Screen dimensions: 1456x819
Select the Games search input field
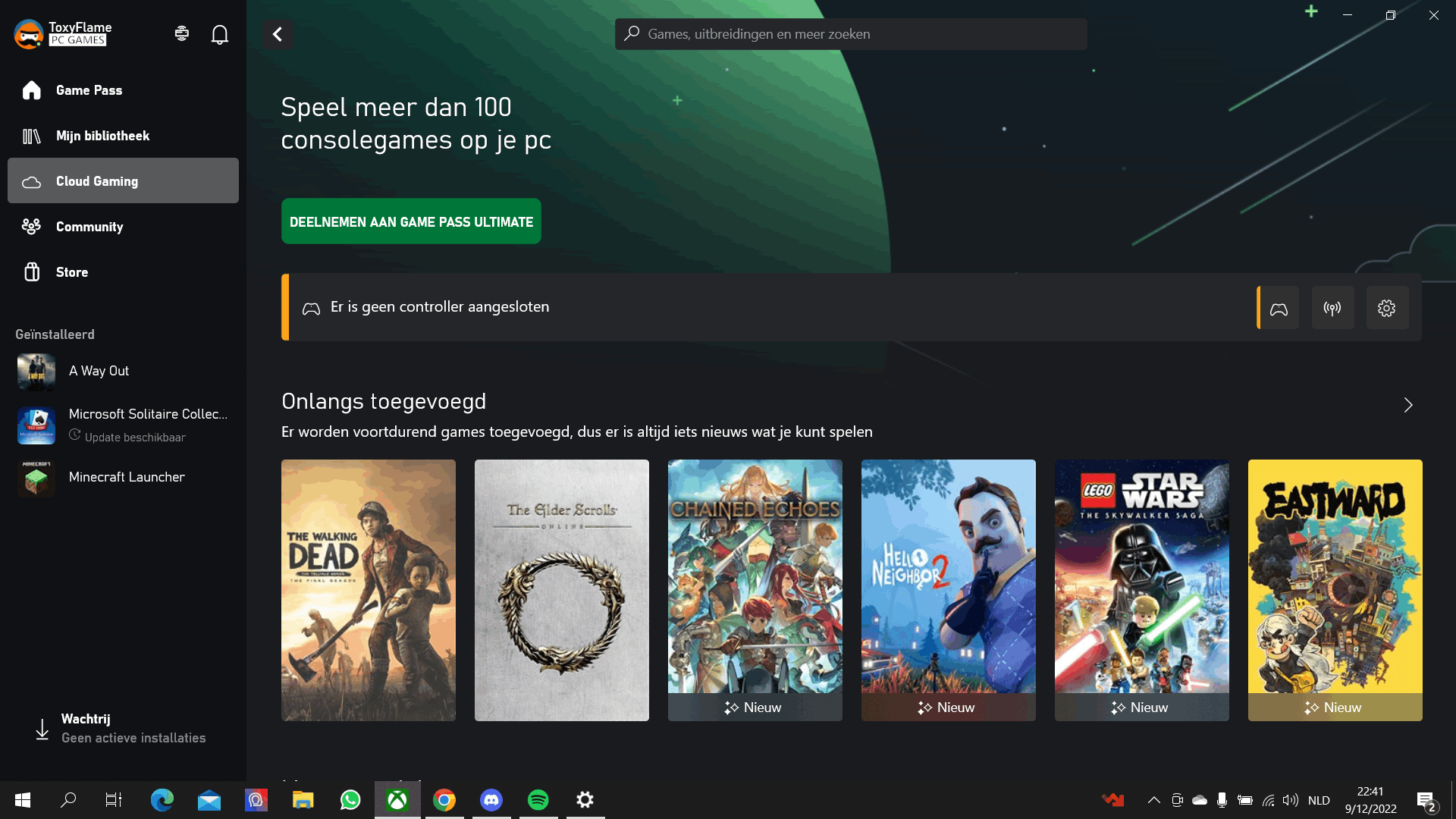pyautogui.click(x=852, y=34)
